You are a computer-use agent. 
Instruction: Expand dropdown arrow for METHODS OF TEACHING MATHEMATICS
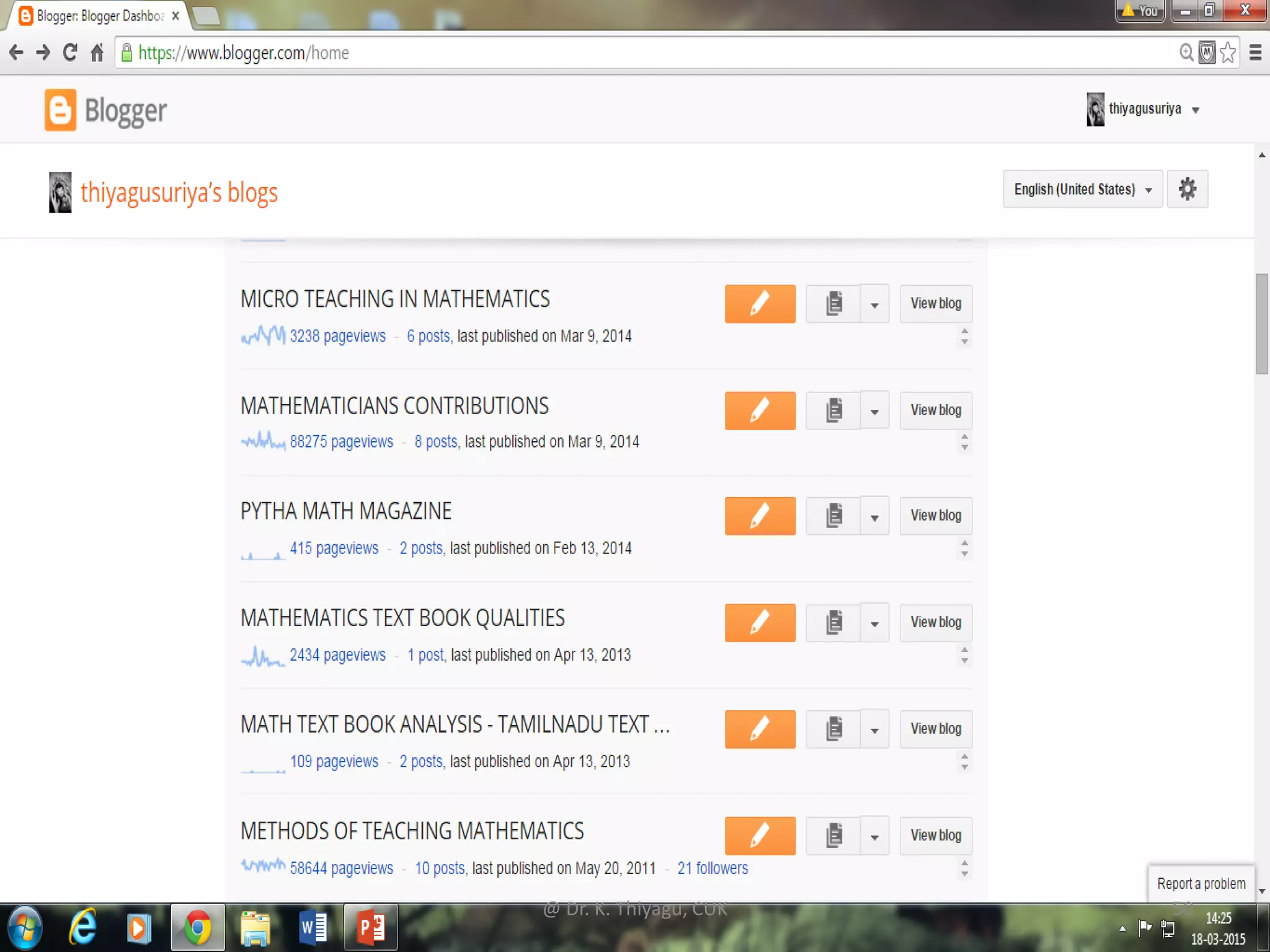(x=874, y=837)
